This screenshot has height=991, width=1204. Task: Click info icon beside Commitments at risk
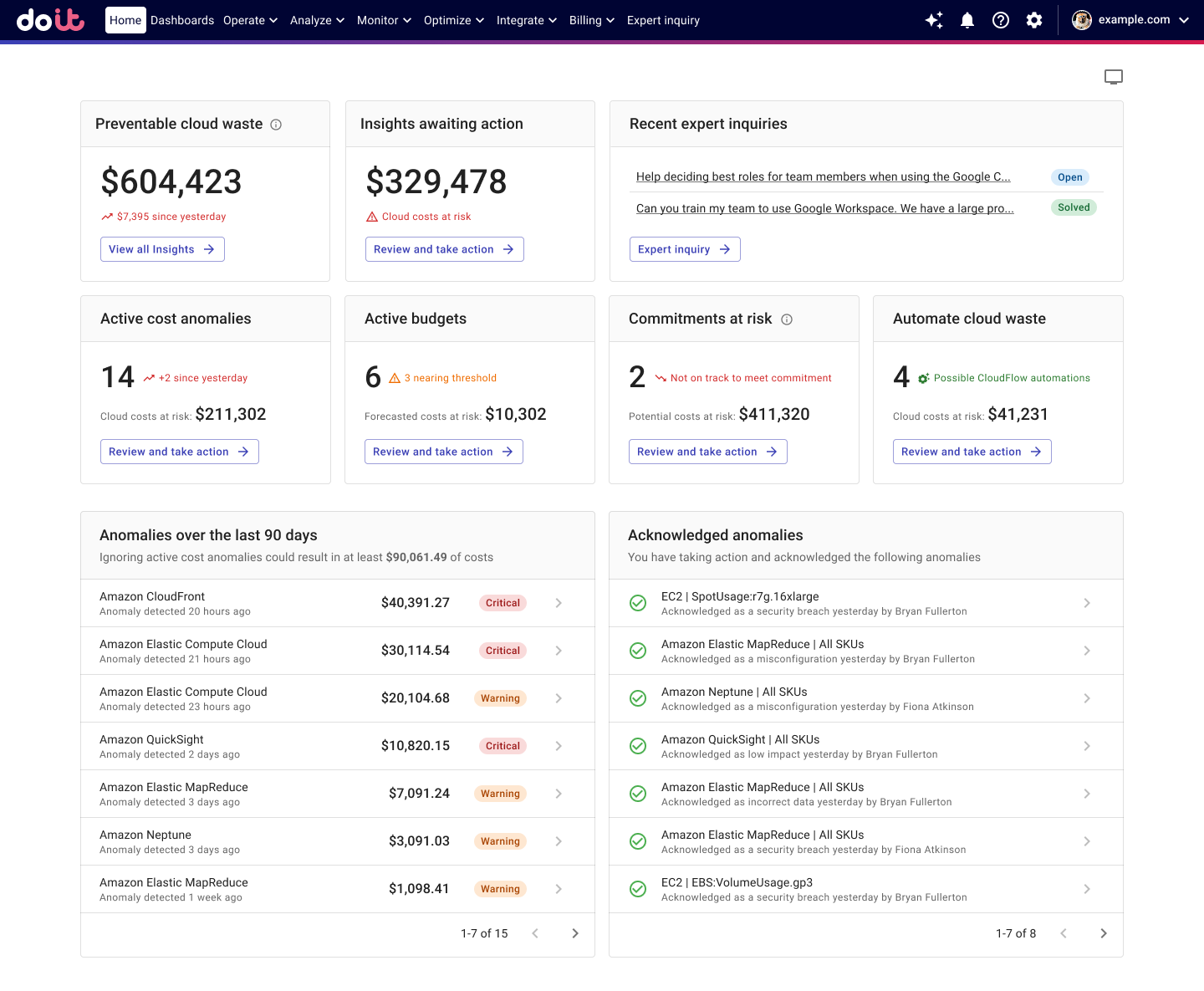pyautogui.click(x=787, y=319)
